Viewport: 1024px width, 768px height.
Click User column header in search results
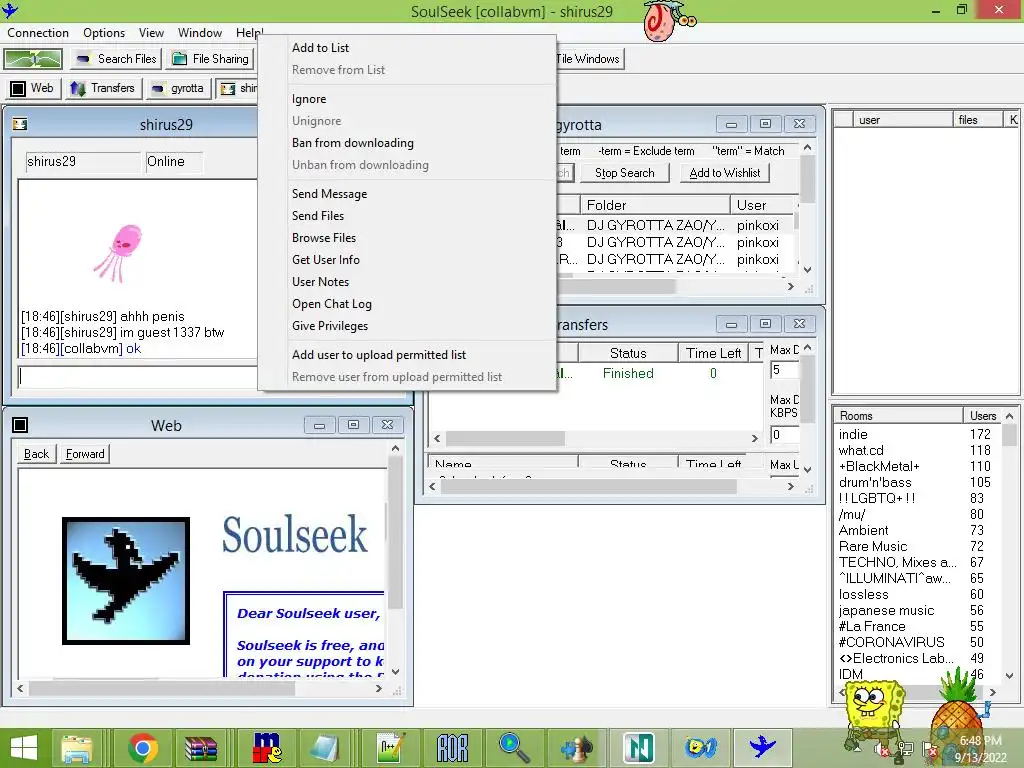coord(763,205)
